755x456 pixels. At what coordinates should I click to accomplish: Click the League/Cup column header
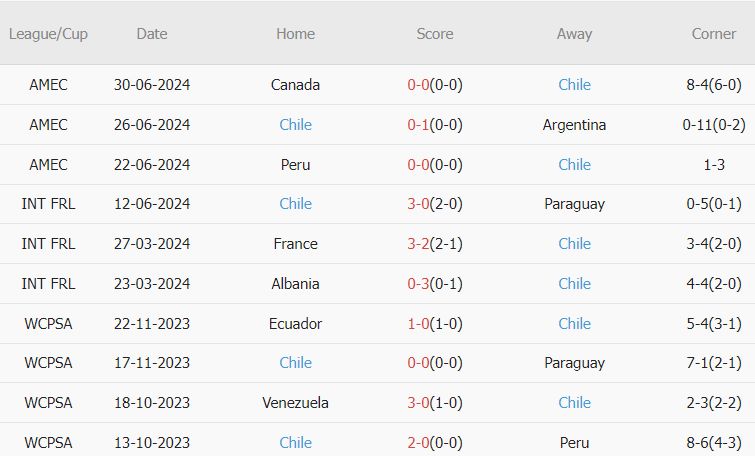(x=48, y=34)
